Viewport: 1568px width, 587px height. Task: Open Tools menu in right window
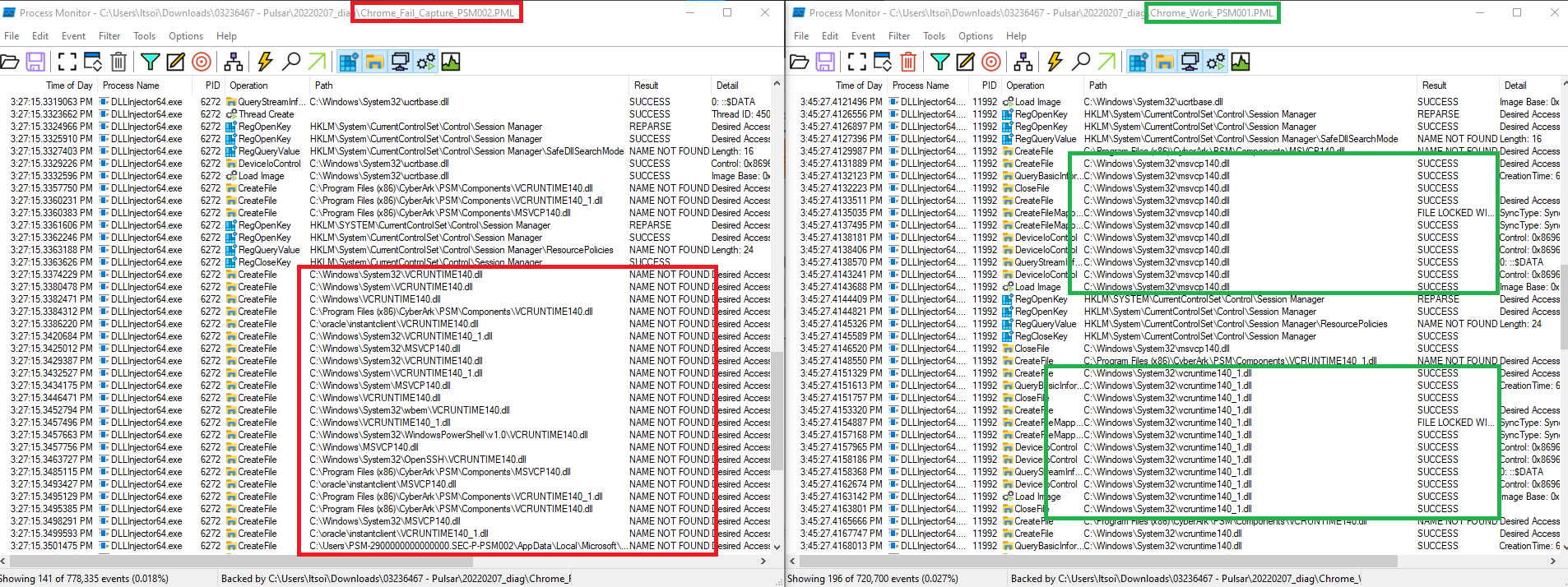[x=934, y=36]
